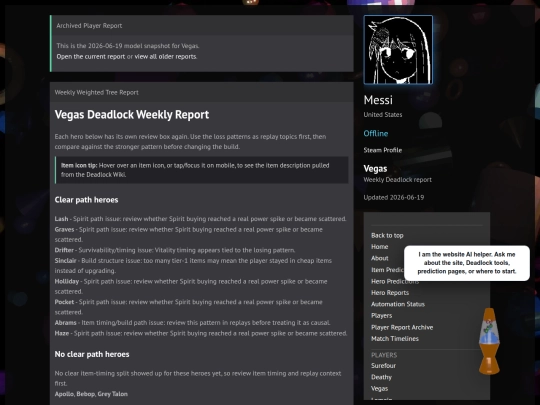
Task: Click the lava lamp AI helper icon
Action: (489, 341)
